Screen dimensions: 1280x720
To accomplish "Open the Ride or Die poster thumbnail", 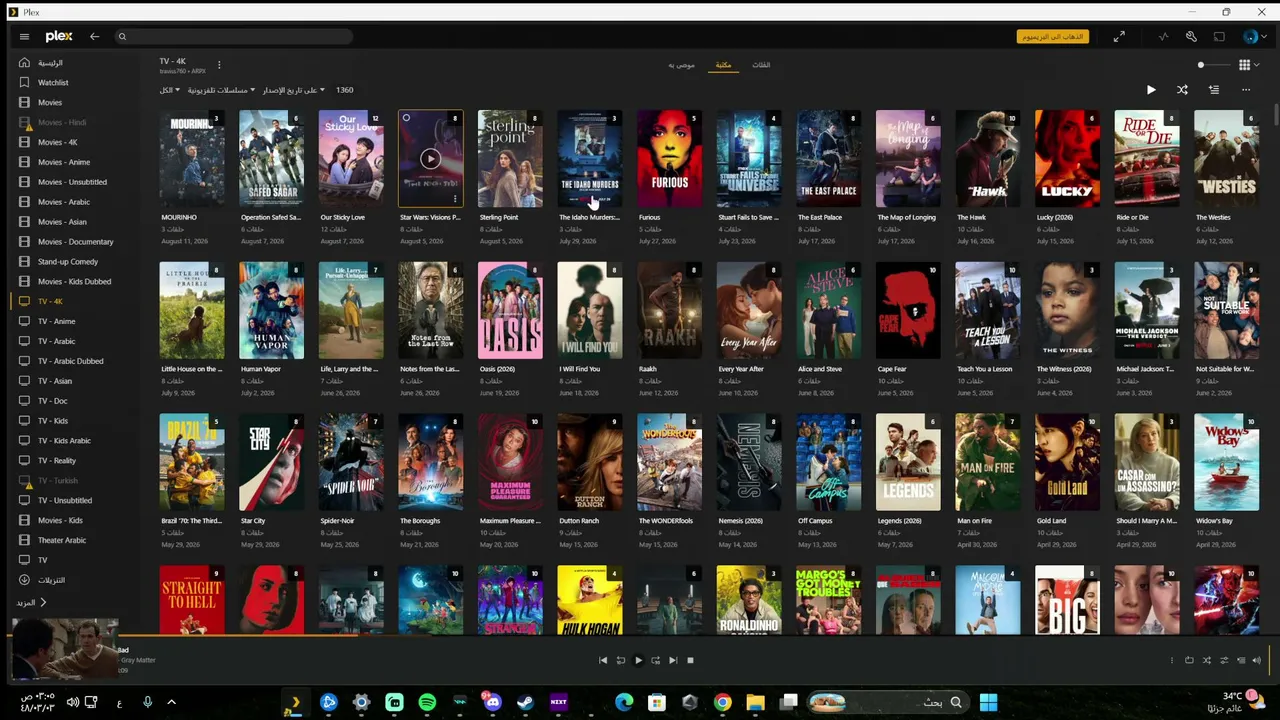I will pyautogui.click(x=1147, y=158).
